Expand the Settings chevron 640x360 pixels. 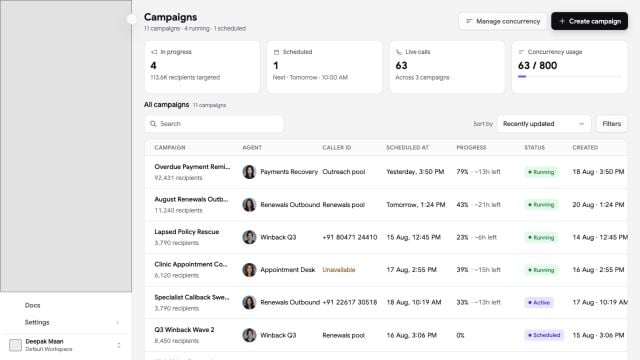click(118, 322)
